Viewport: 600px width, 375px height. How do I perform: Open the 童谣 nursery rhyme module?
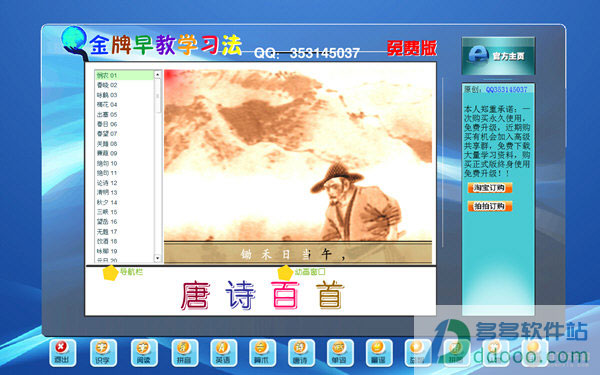point(379,353)
